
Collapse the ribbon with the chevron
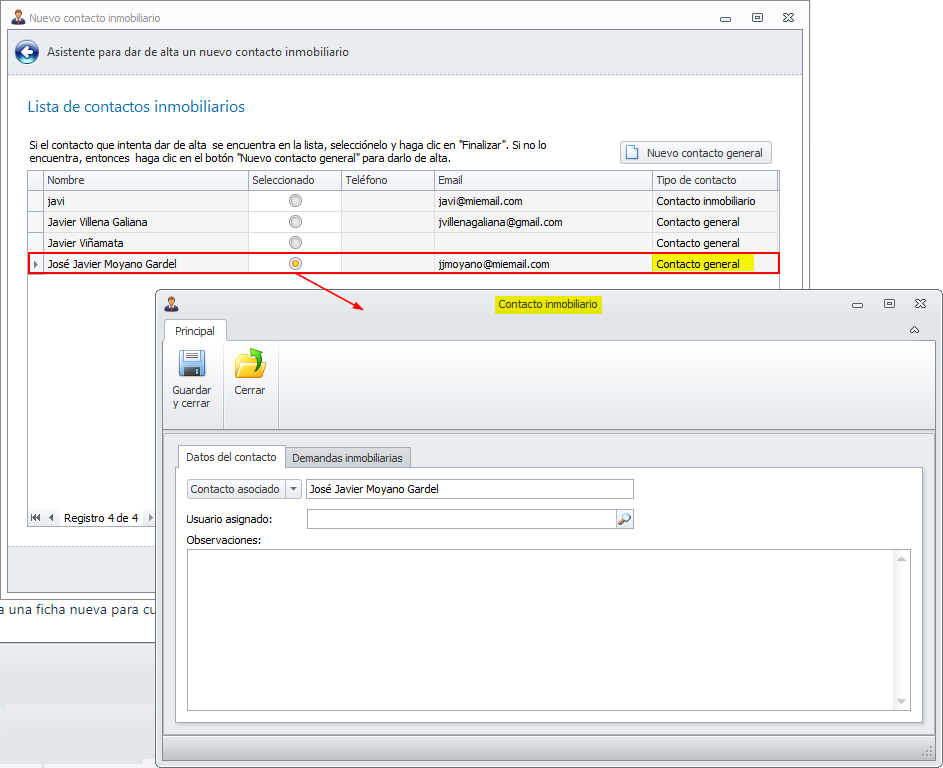pos(914,330)
